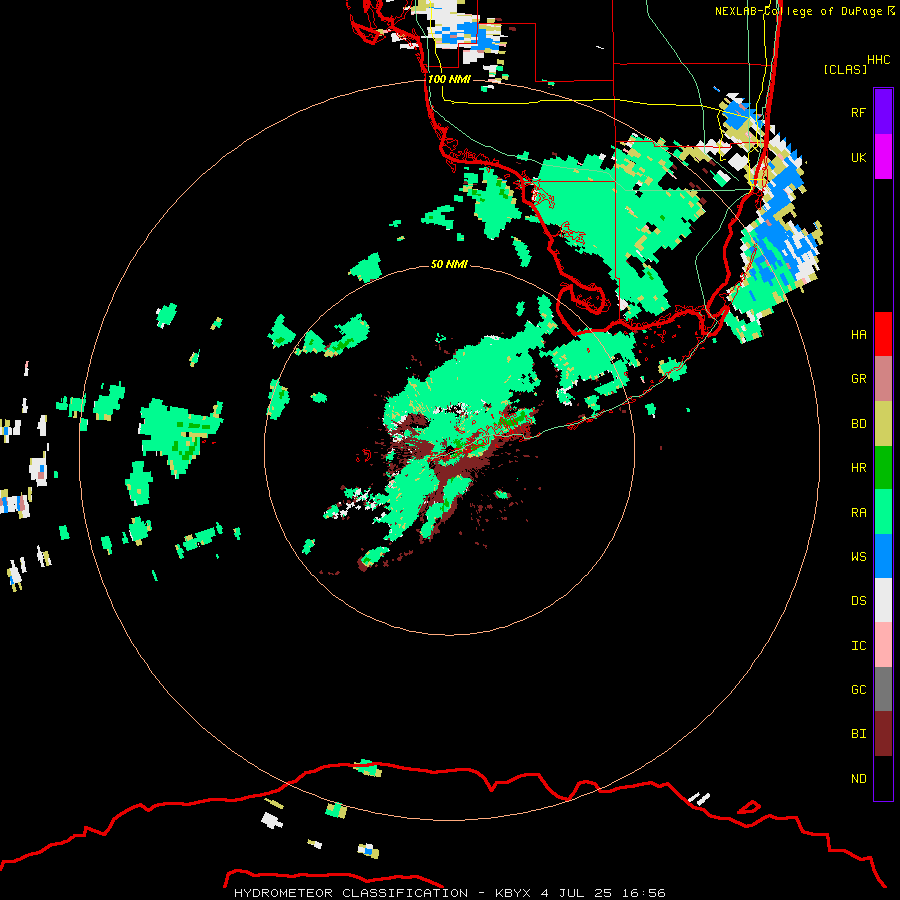Click the HR legend label
900x900 pixels.
pos(858,468)
